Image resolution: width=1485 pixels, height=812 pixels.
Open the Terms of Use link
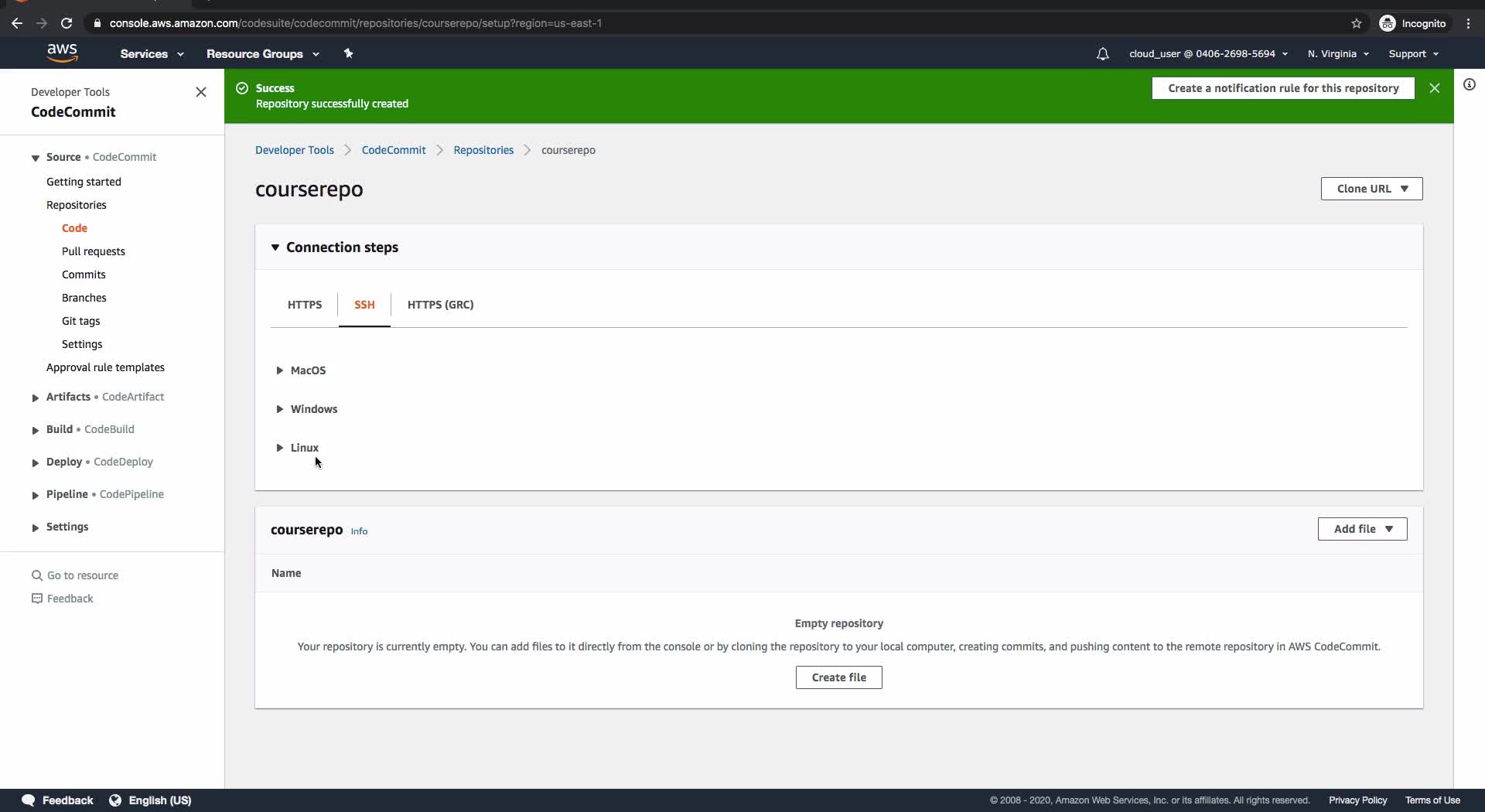click(x=1433, y=800)
